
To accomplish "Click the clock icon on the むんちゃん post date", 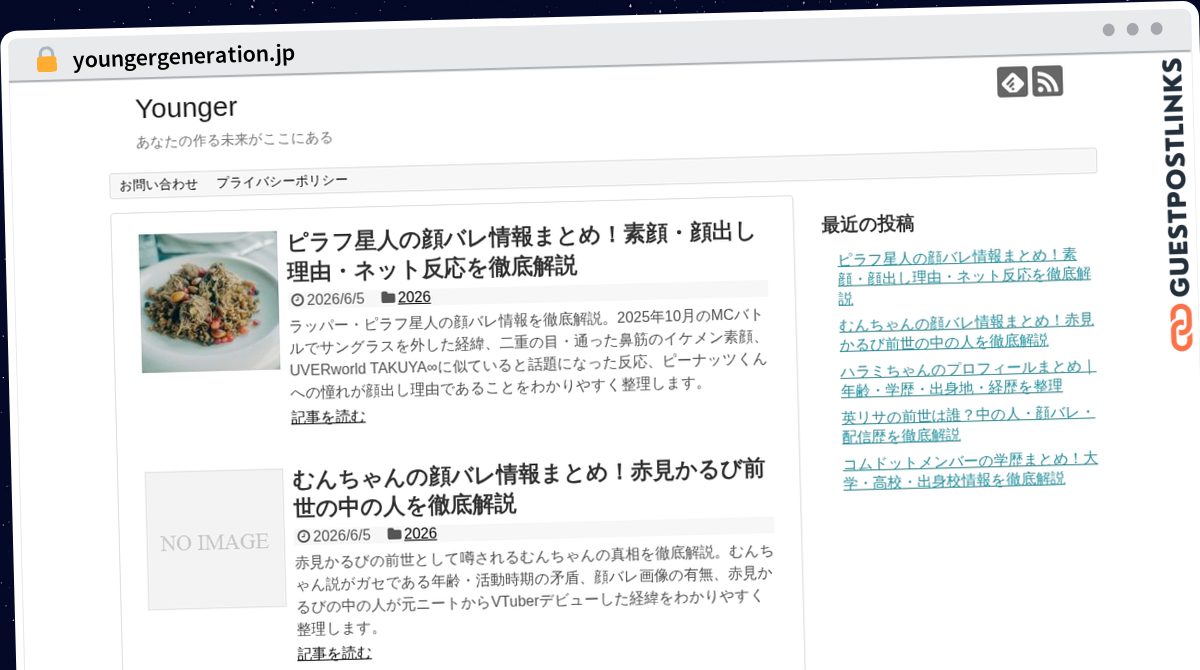I will pyautogui.click(x=303, y=536).
